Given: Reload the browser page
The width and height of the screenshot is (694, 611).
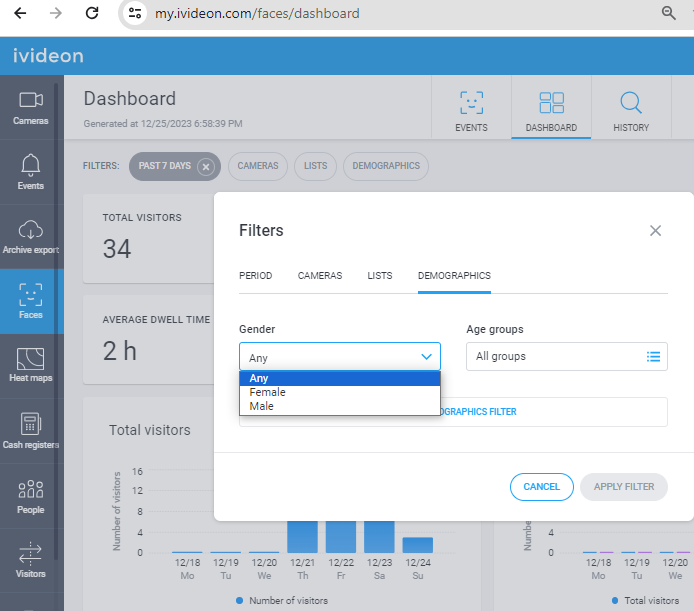Looking at the screenshot, I should [92, 13].
